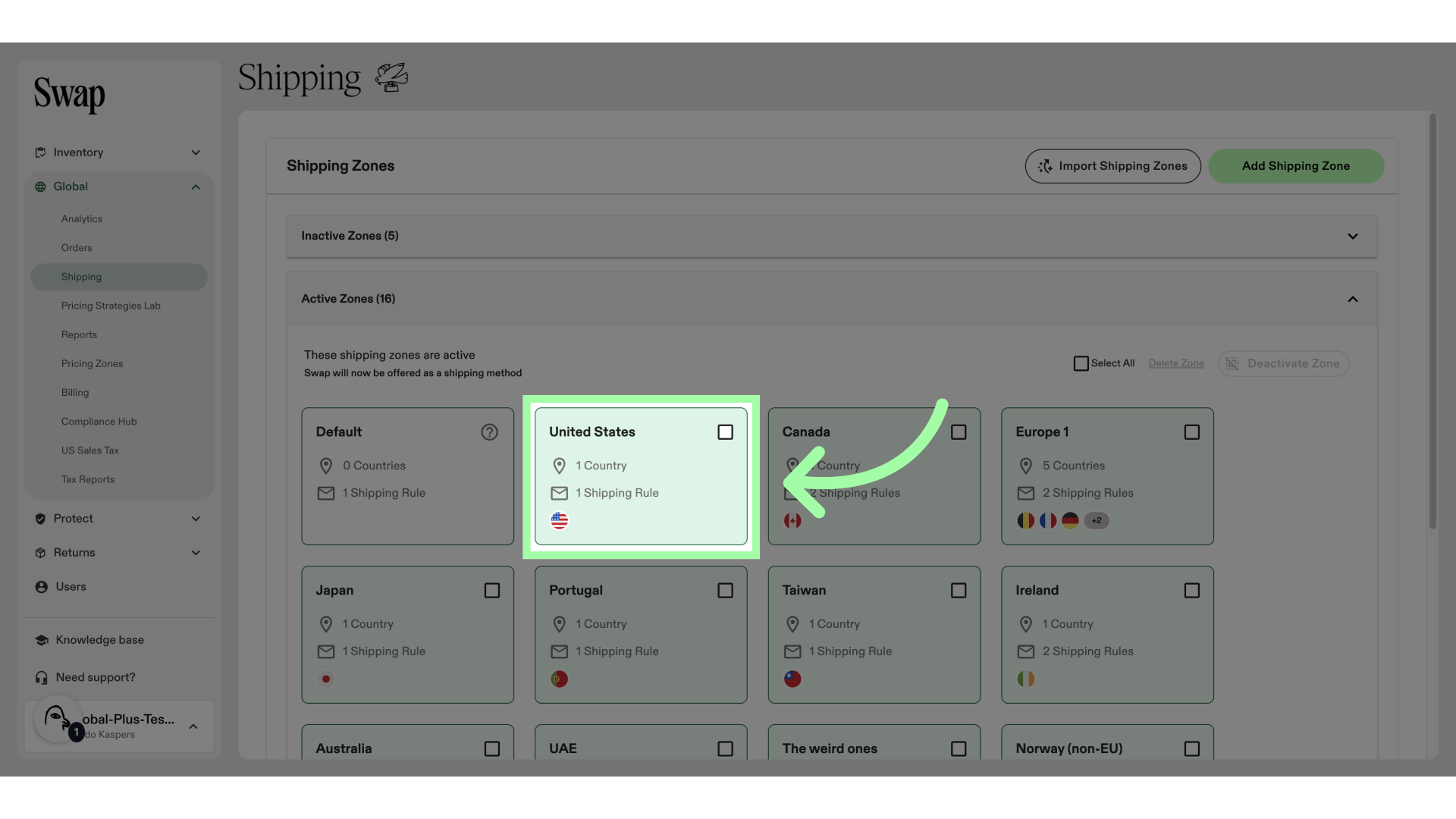Open Reports in the Global menu
This screenshot has width=1456, height=819.
(79, 334)
